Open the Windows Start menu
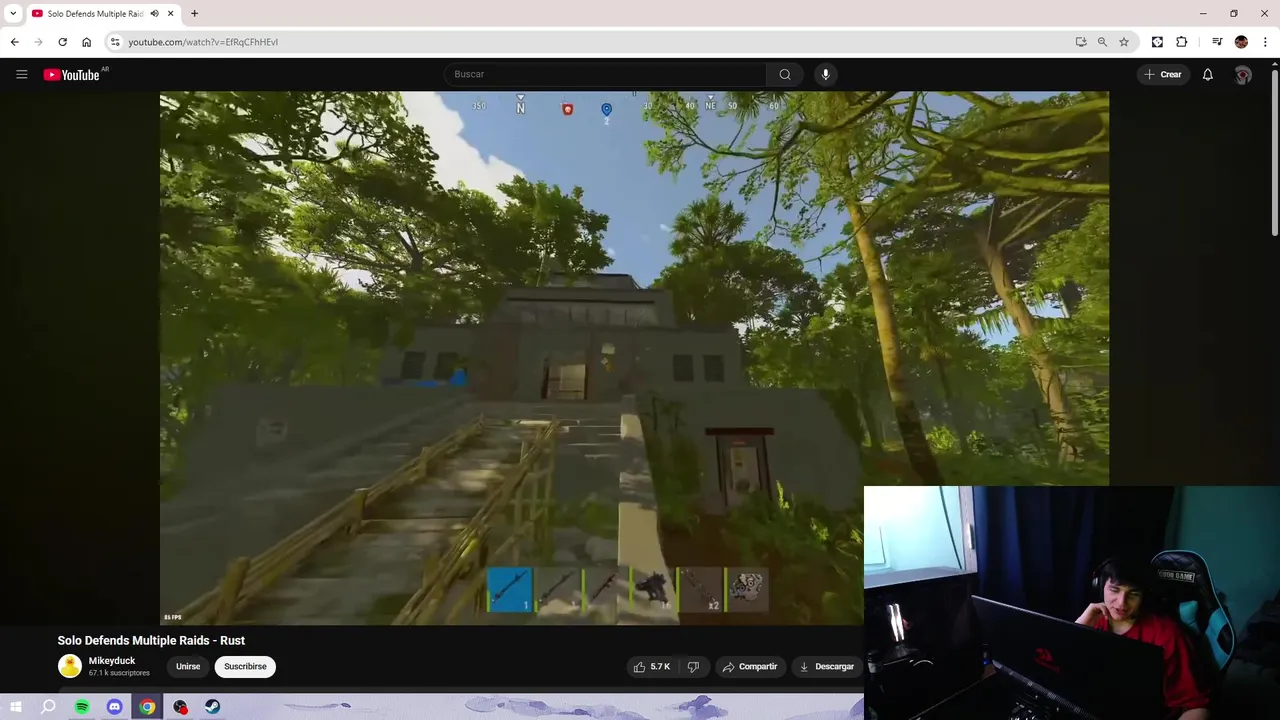 click(16, 707)
